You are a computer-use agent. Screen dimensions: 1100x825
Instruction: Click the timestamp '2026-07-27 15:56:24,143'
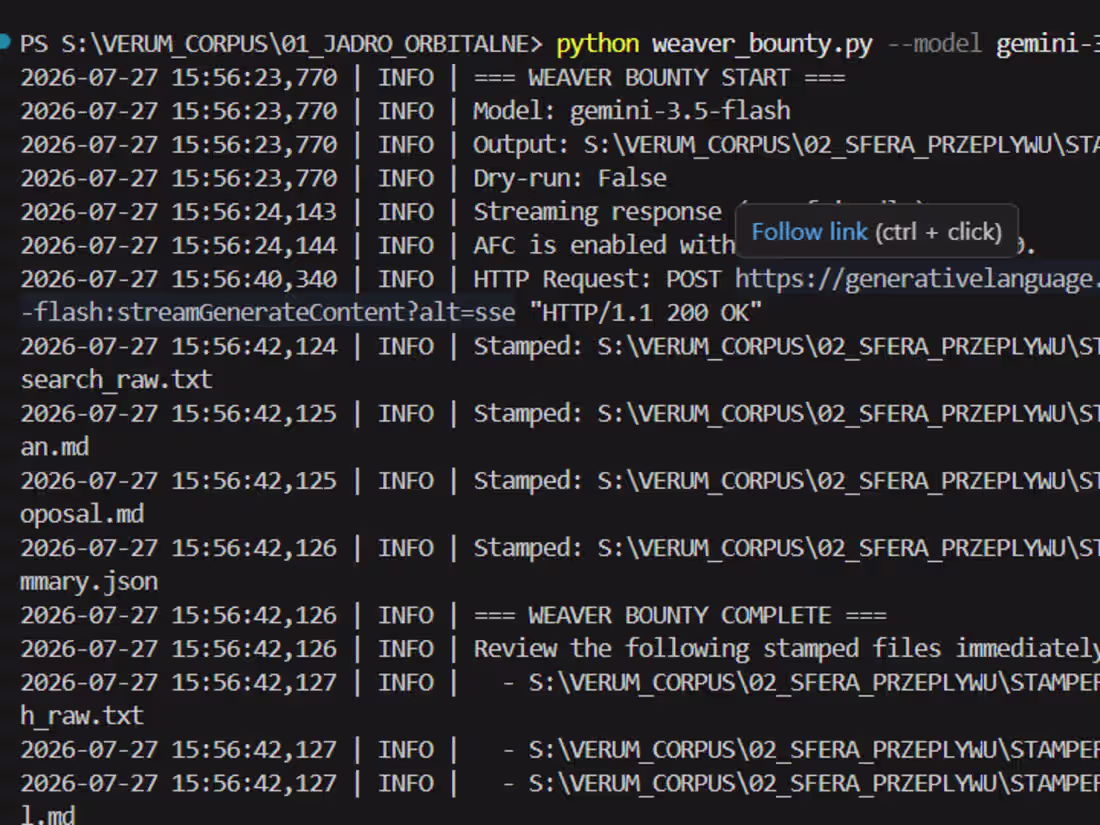click(x=179, y=212)
